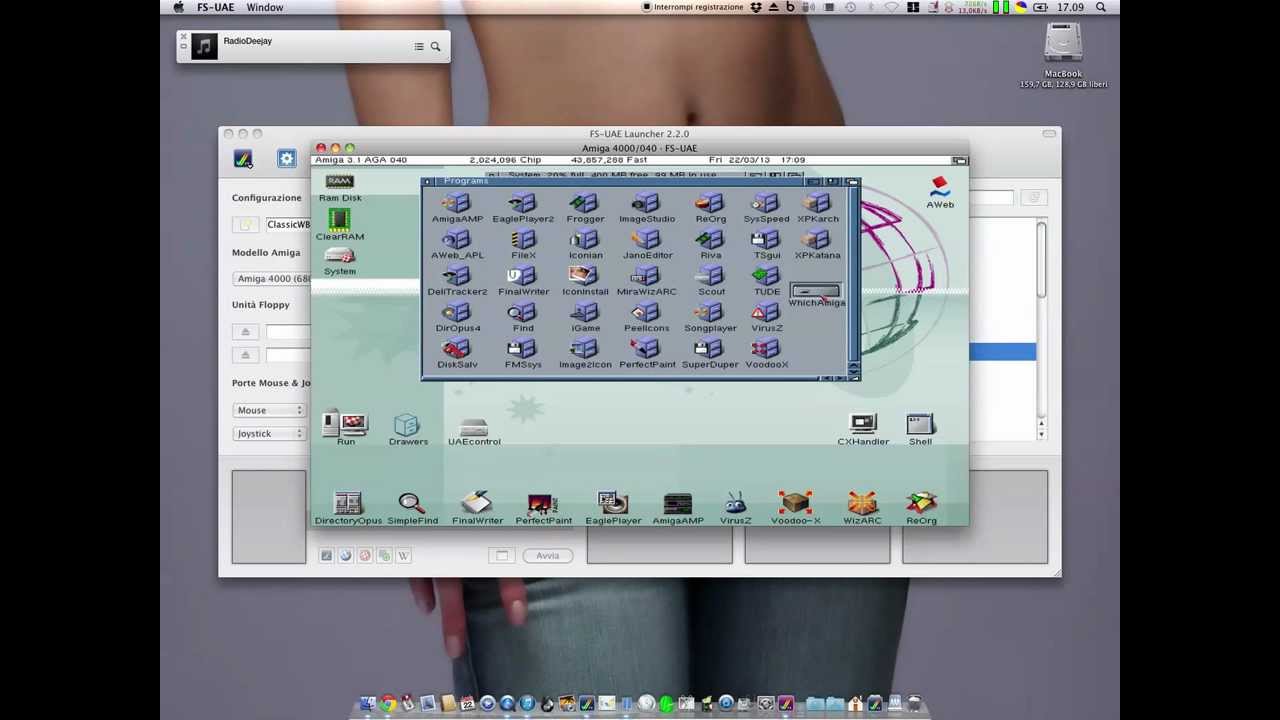Open the Apple menu
The height and width of the screenshot is (720, 1280).
pos(178,7)
